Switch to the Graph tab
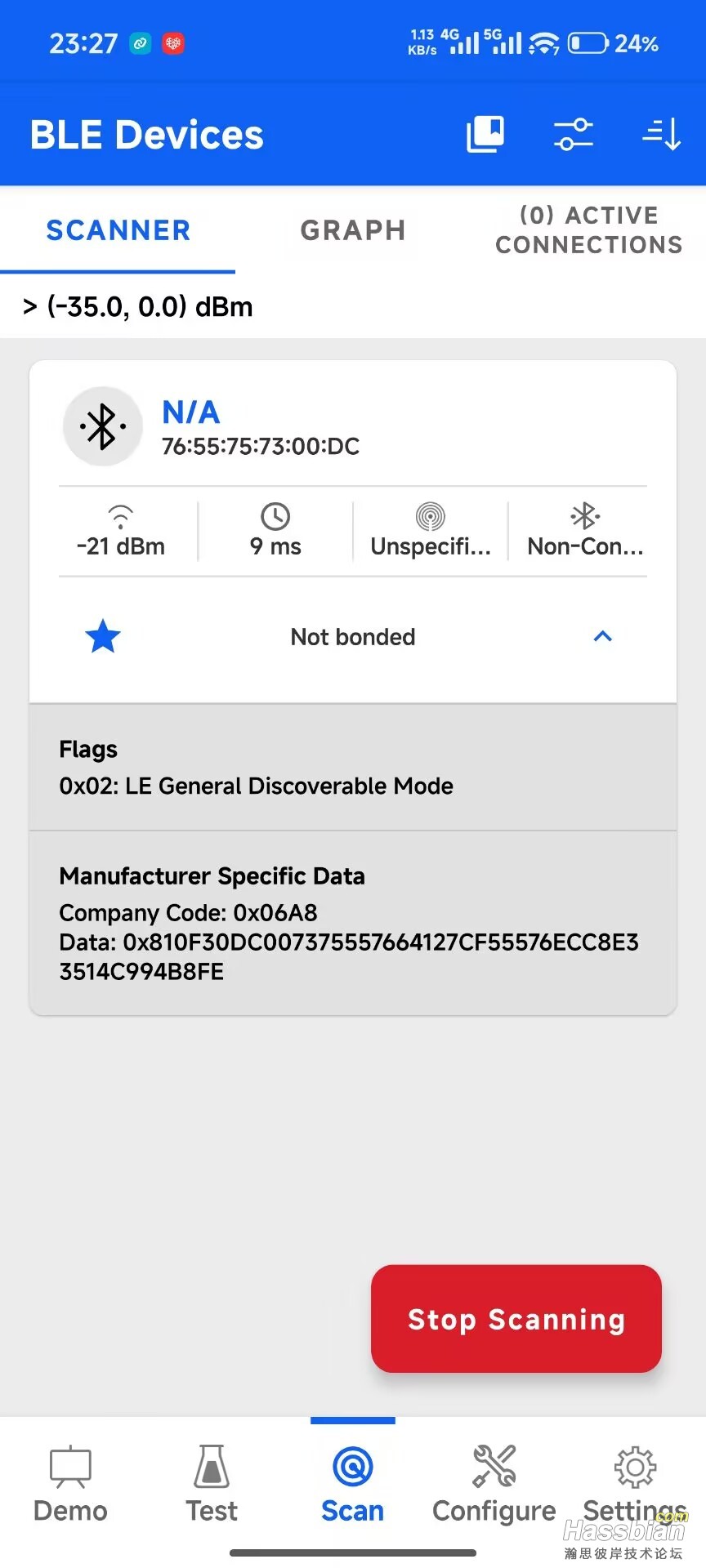706x1568 pixels. point(352,230)
